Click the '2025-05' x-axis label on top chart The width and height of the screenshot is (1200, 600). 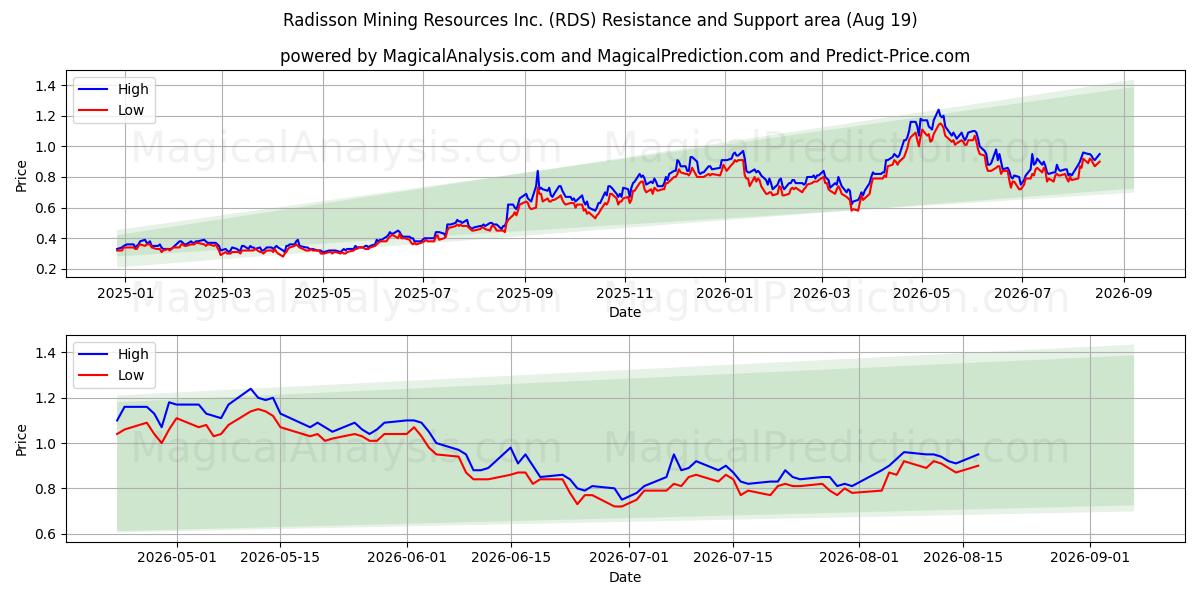point(324,294)
